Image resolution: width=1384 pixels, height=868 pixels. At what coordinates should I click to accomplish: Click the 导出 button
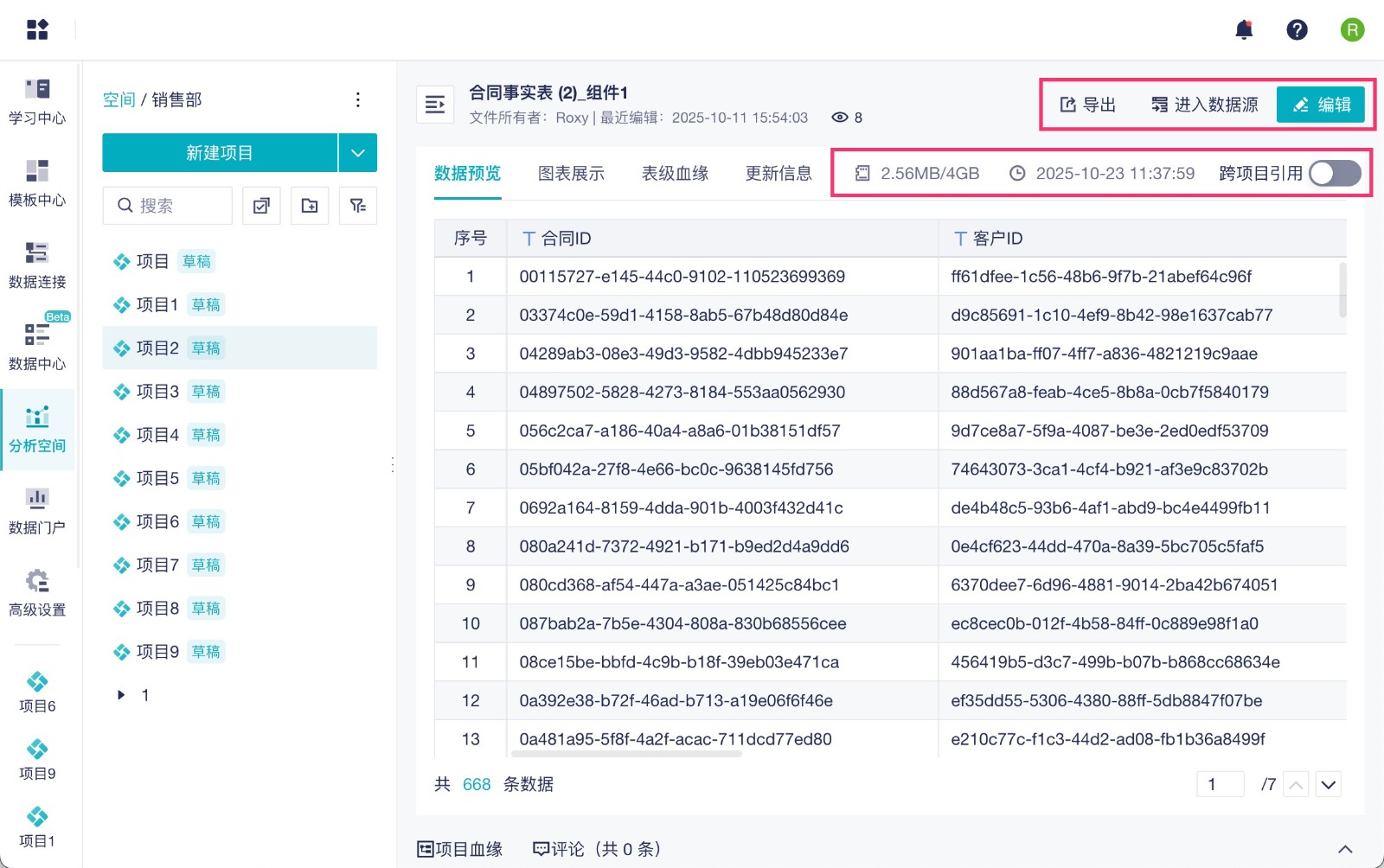1088,105
